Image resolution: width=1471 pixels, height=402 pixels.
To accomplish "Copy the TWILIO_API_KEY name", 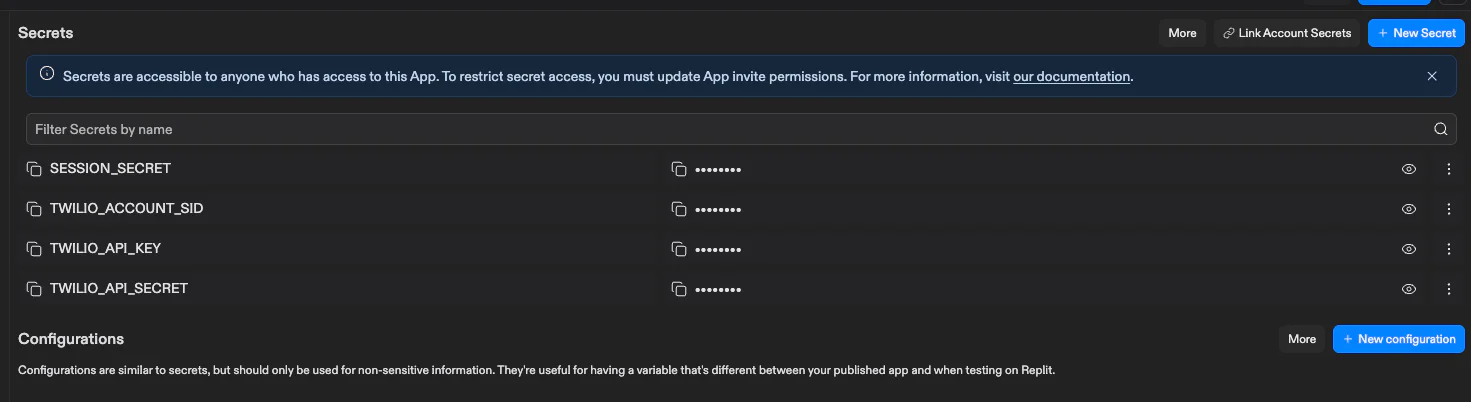I will click(x=34, y=249).
